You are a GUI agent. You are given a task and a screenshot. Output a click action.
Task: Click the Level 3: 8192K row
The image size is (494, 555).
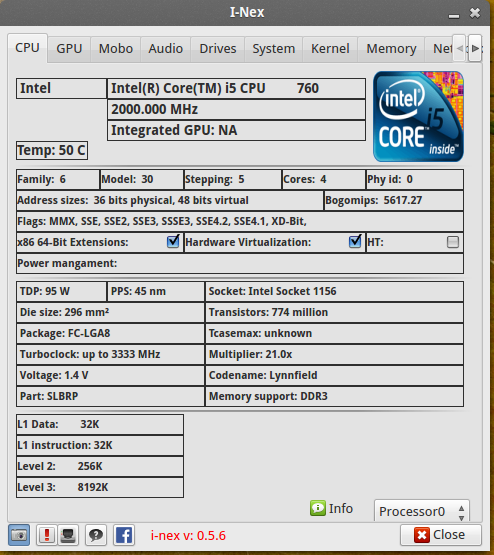tap(100, 487)
